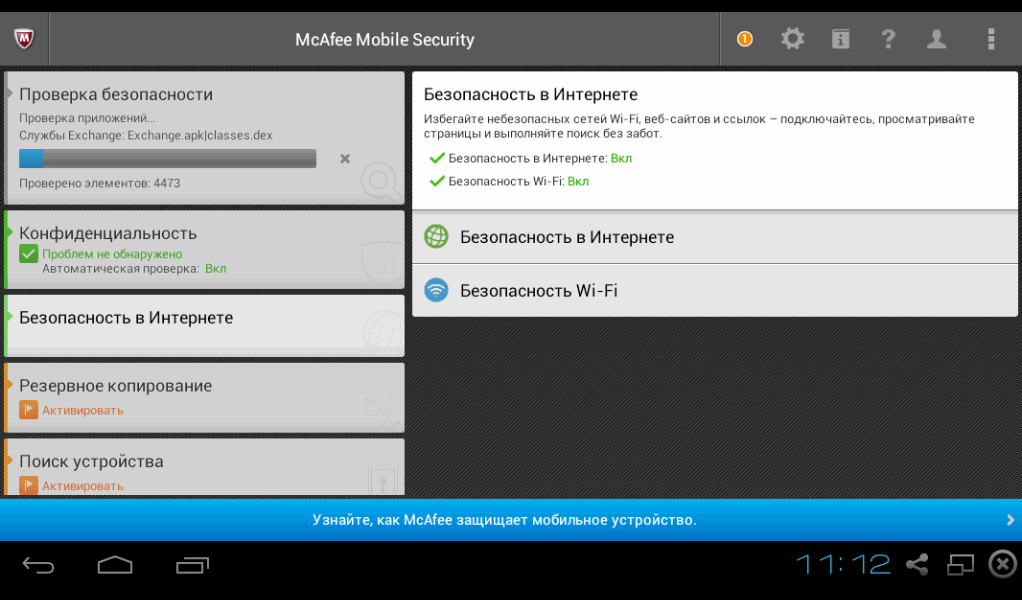Cancel the running scan with the X
The height and width of the screenshot is (600, 1022).
point(344,158)
